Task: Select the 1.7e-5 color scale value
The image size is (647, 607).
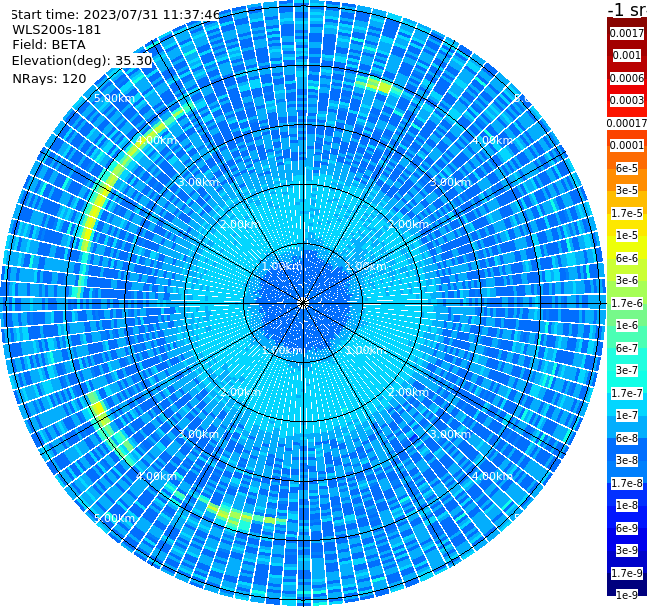Action: 627,213
